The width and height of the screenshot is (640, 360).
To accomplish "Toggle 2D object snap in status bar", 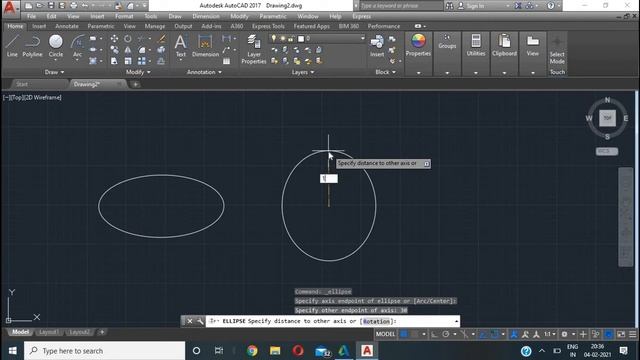I will [494, 334].
